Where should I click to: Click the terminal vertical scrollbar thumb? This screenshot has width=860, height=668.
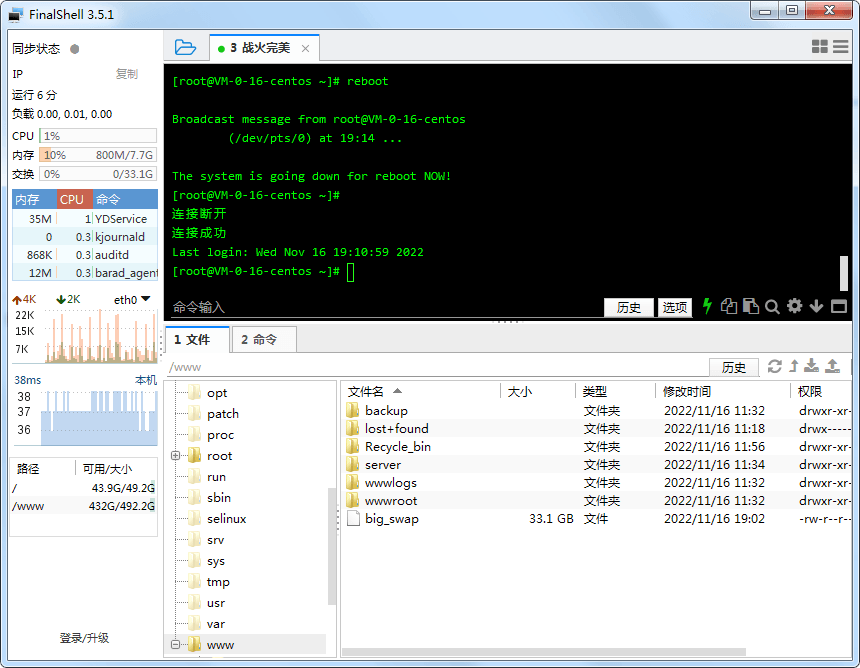[x=845, y=273]
